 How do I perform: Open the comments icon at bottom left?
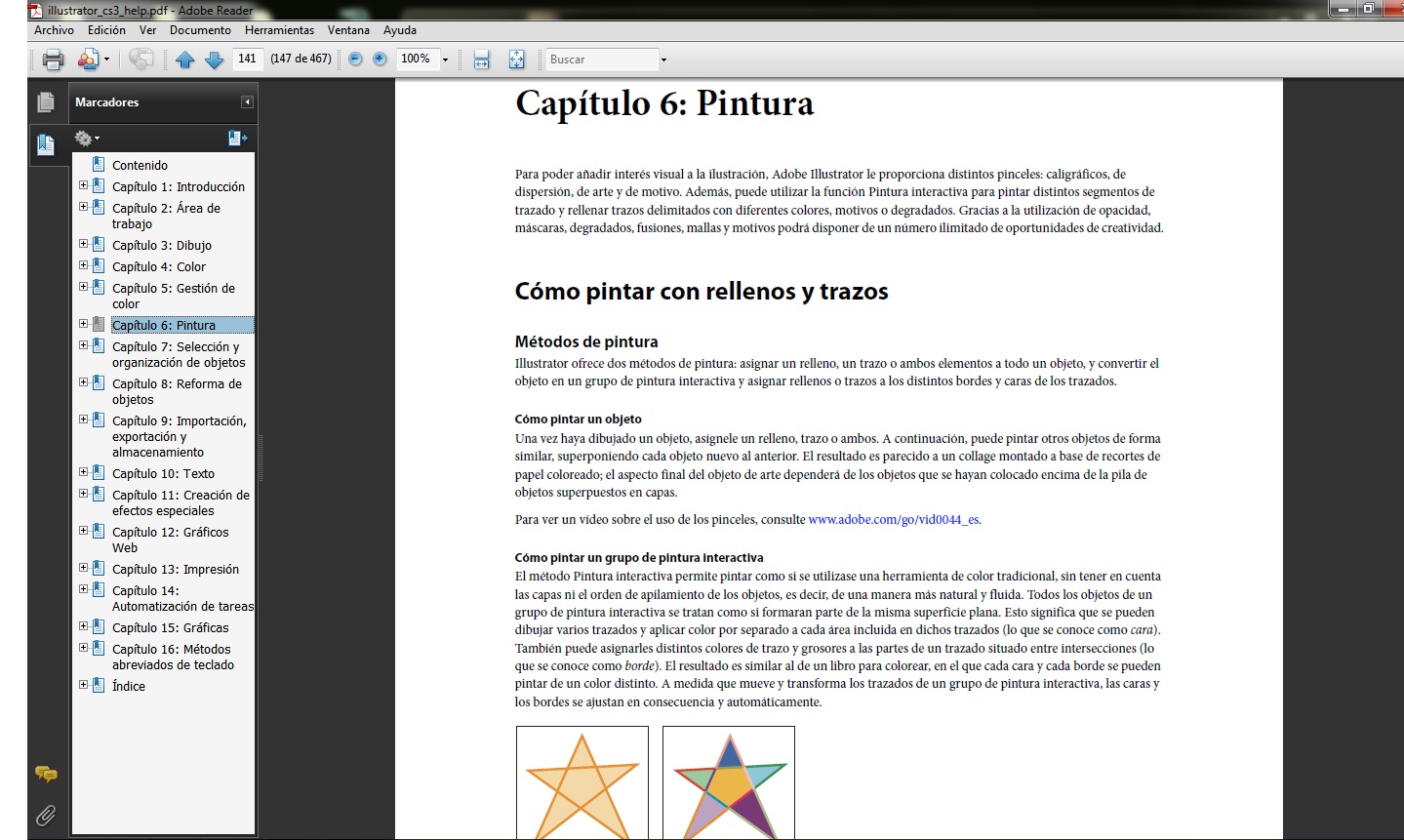pyautogui.click(x=45, y=774)
